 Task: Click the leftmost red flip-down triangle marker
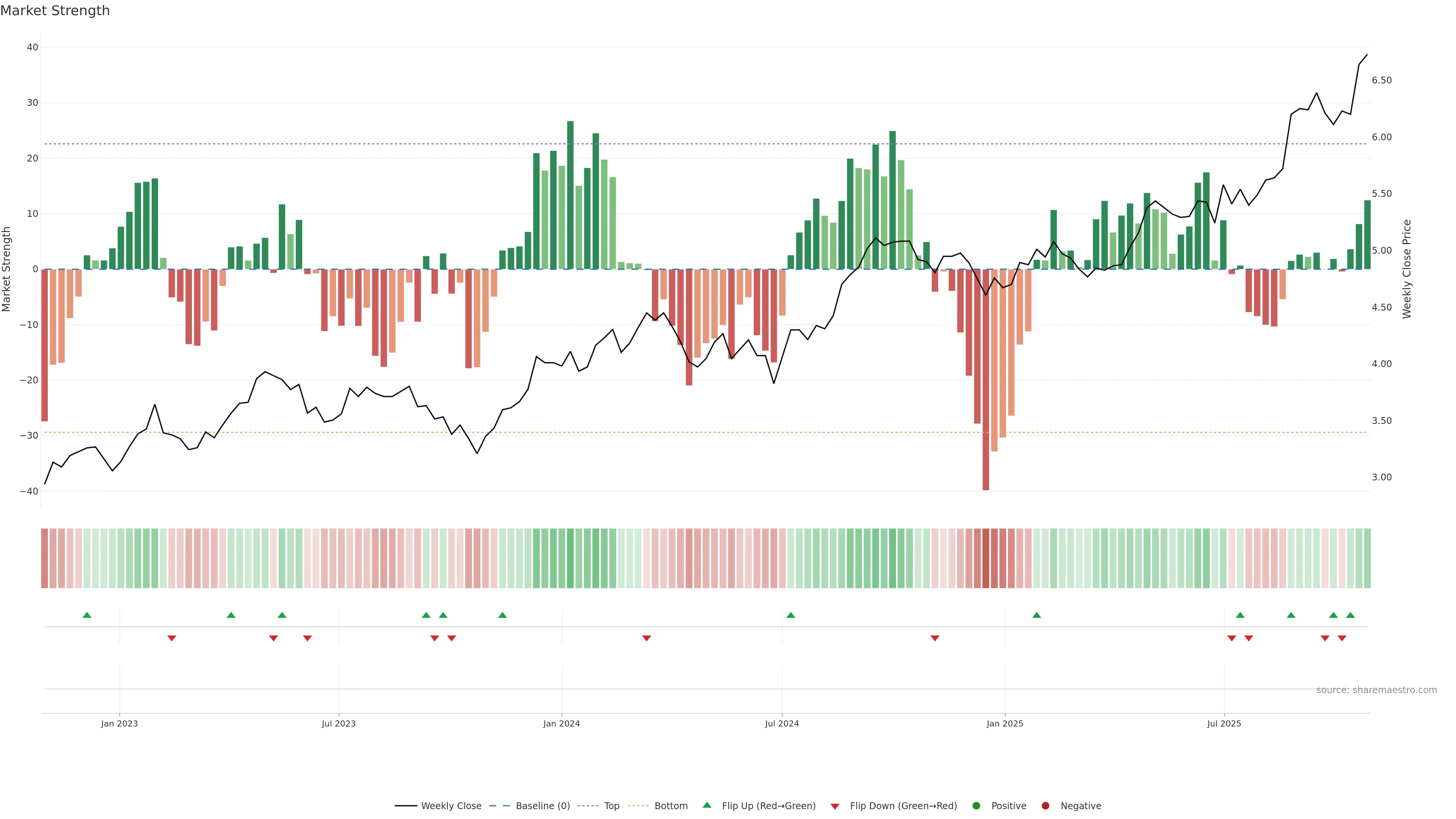(172, 638)
